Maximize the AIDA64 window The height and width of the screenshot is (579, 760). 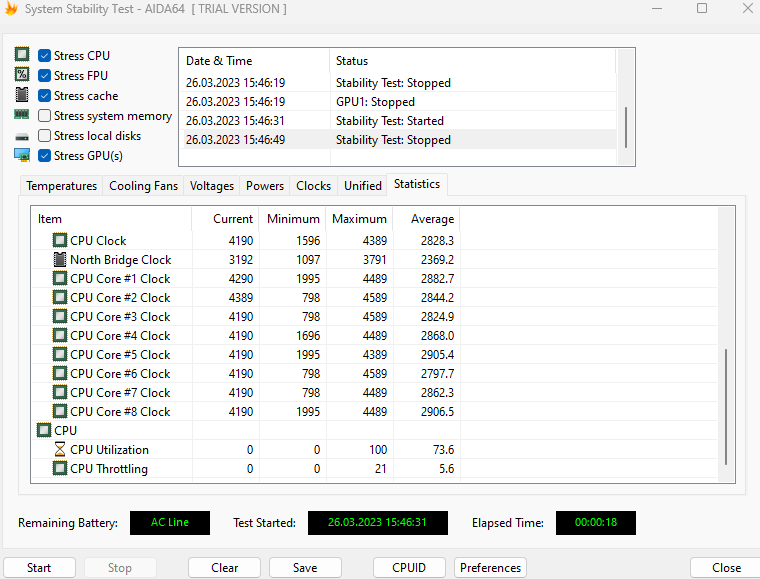pyautogui.click(x=702, y=8)
